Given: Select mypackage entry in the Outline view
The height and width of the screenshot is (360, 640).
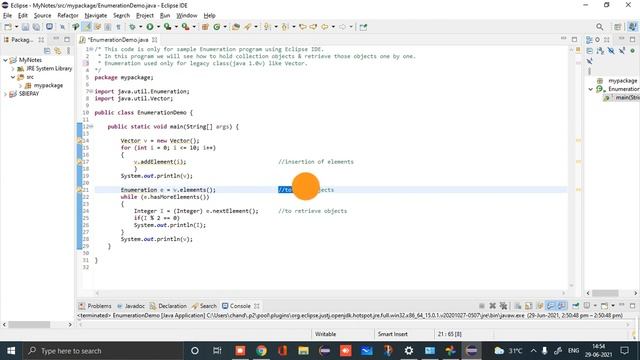Looking at the screenshot, I should point(617,81).
